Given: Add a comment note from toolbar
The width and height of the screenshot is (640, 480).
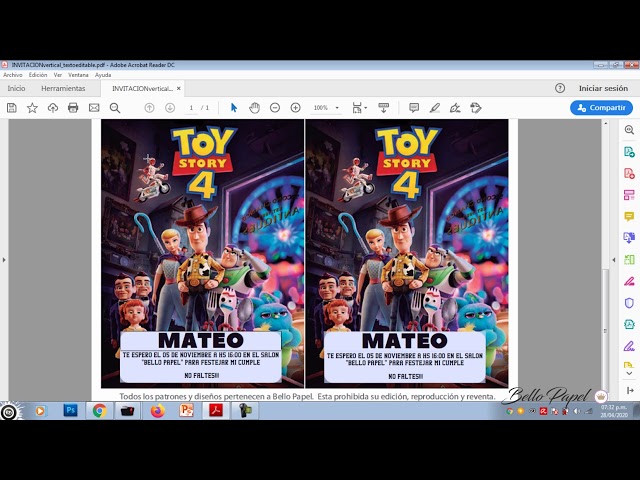Looking at the screenshot, I should [414, 108].
